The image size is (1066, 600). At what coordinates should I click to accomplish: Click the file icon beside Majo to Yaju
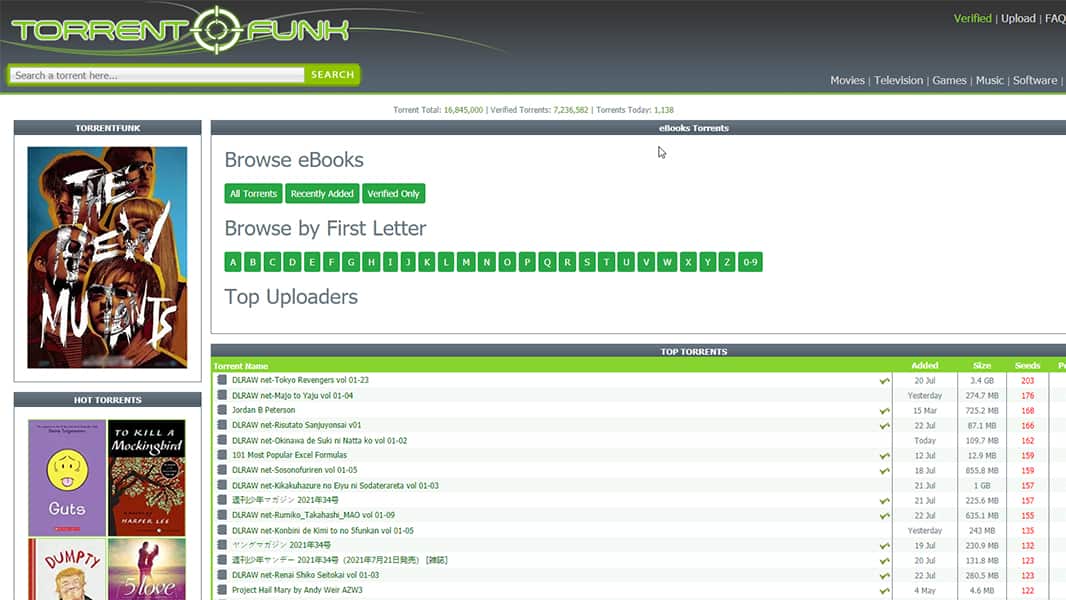tap(222, 395)
